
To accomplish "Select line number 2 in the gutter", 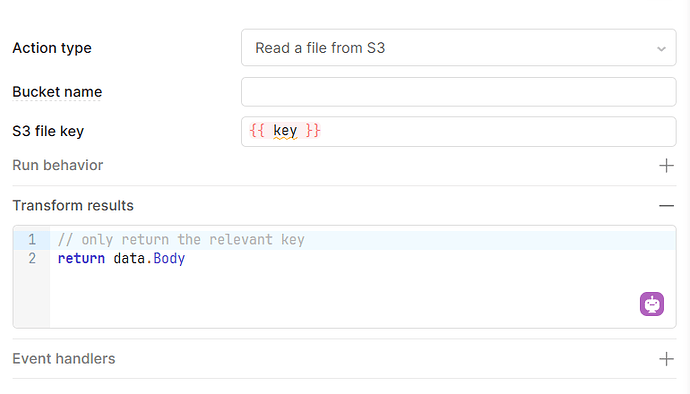I will (32, 258).
